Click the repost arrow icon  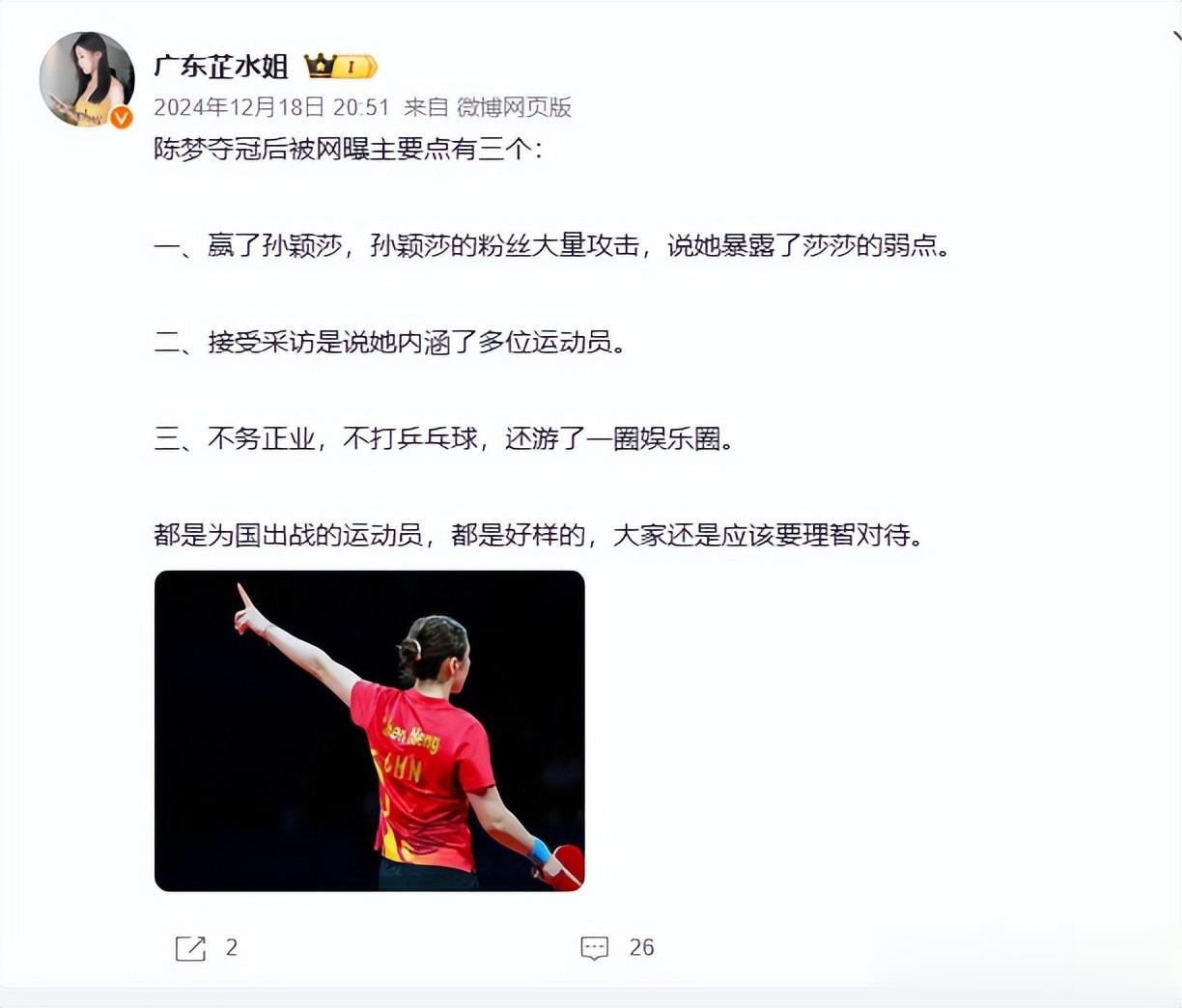point(190,948)
